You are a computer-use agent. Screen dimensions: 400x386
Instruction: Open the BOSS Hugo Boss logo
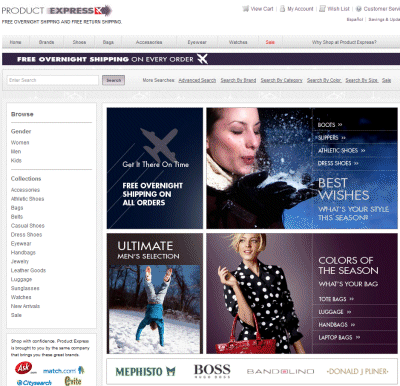click(212, 371)
